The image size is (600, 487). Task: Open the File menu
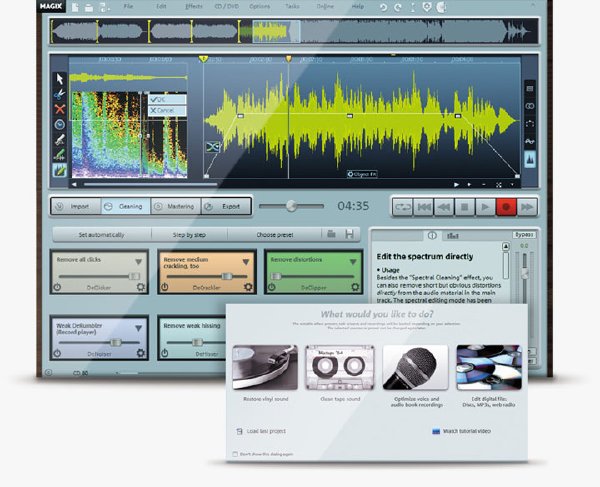click(x=128, y=7)
